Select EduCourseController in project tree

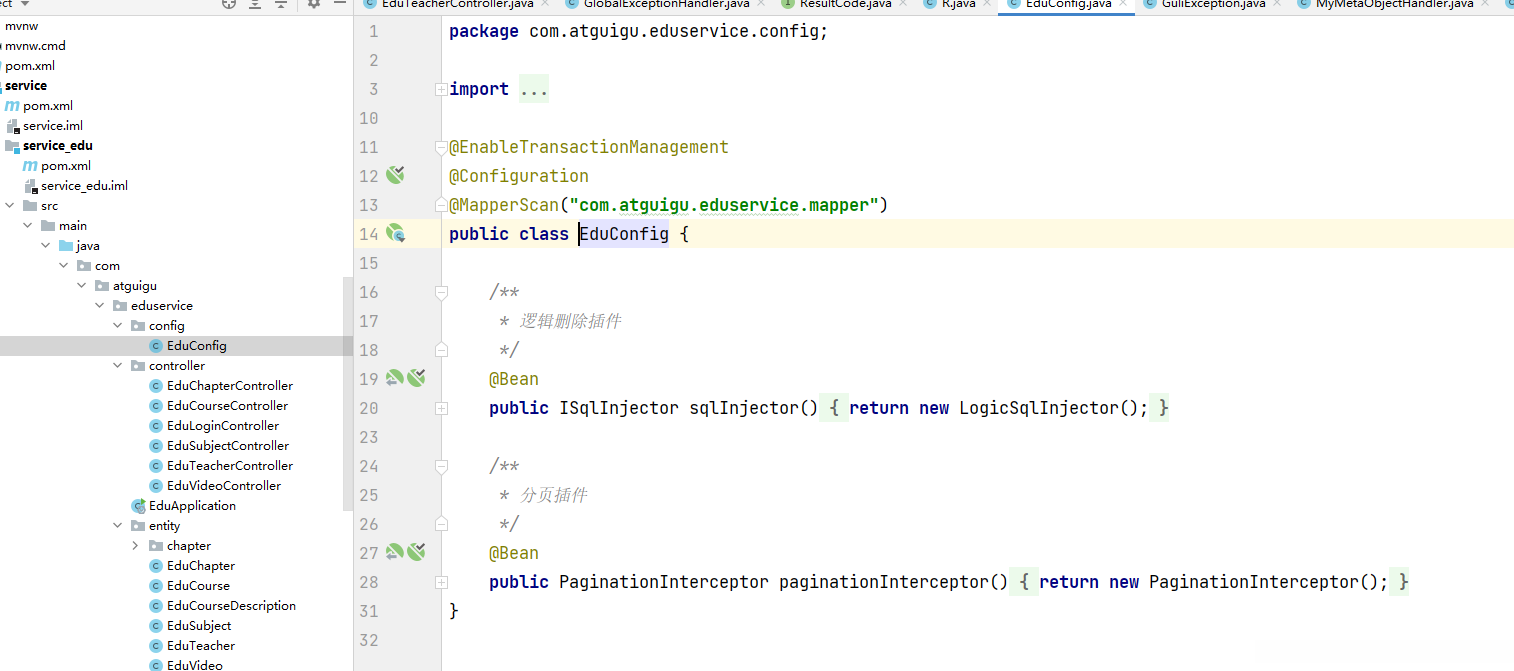227,406
